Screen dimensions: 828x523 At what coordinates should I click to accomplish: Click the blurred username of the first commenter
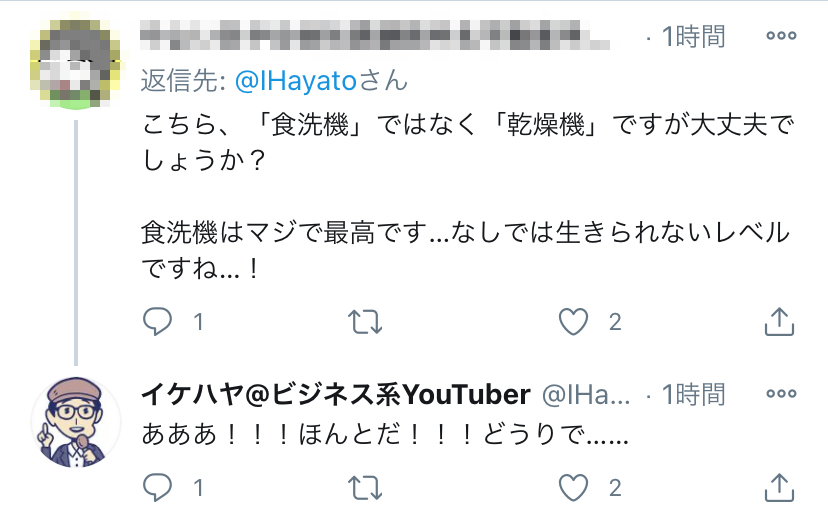375,37
